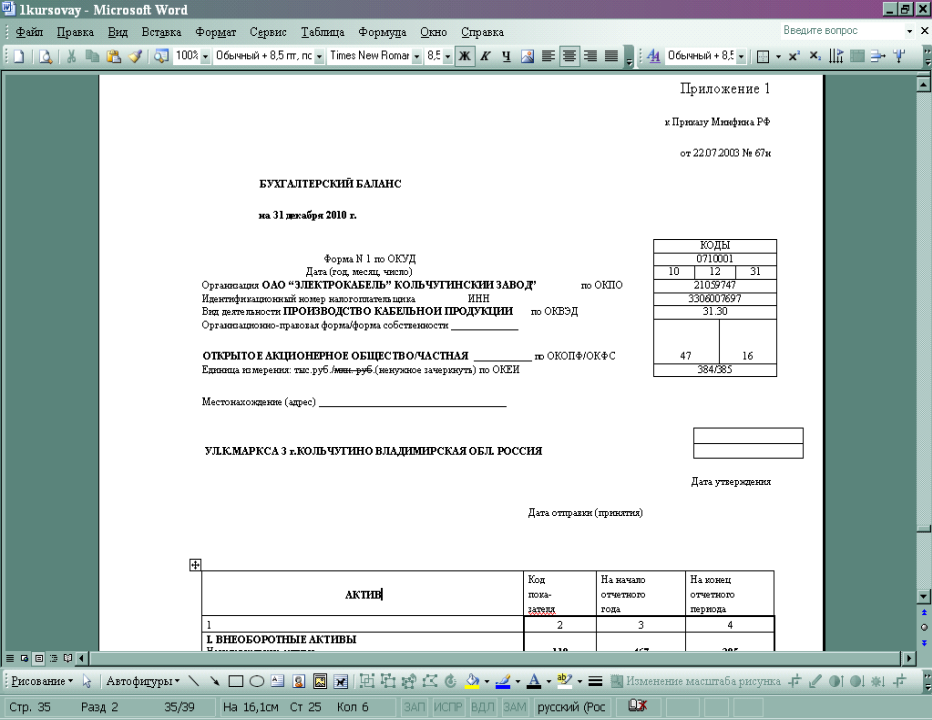932x720 pixels.
Task: Insert picture from toolbar icon
Action: coord(527,56)
